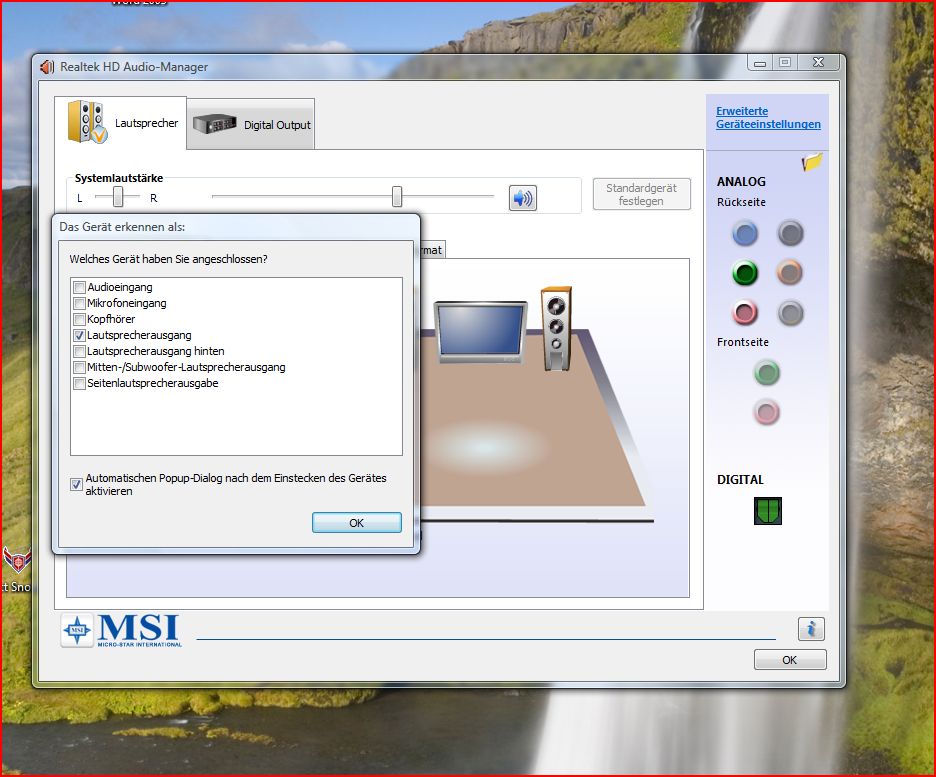936x777 pixels.
Task: Mute sound with the speaker volume button
Action: 523,198
